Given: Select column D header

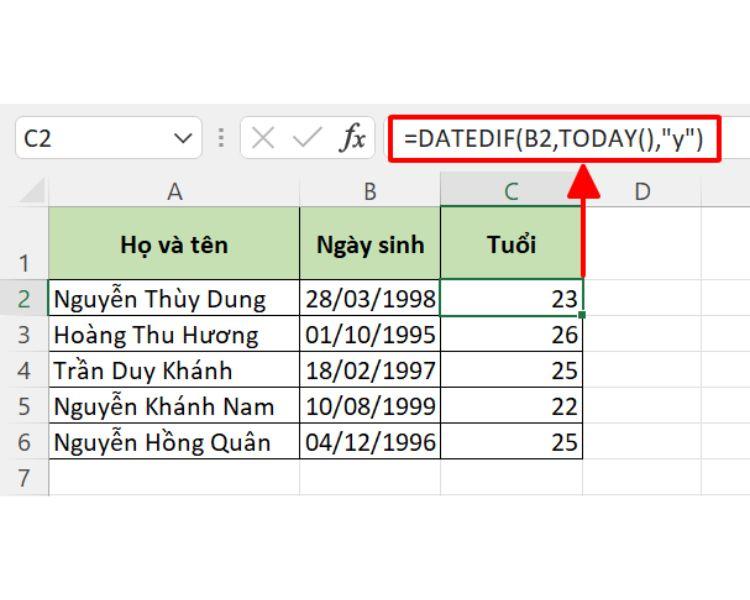Looking at the screenshot, I should coord(642,191).
